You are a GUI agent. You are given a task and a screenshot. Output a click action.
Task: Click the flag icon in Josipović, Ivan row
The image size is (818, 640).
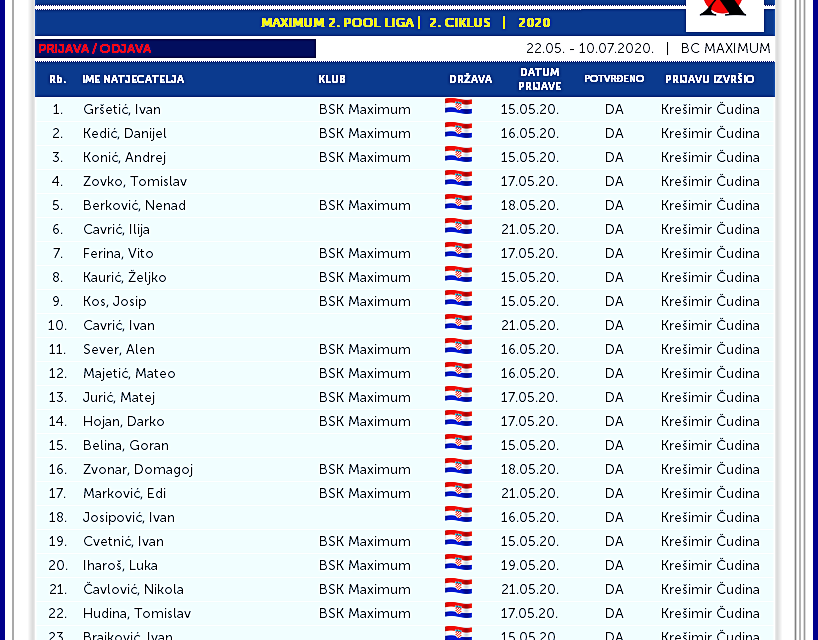458,514
